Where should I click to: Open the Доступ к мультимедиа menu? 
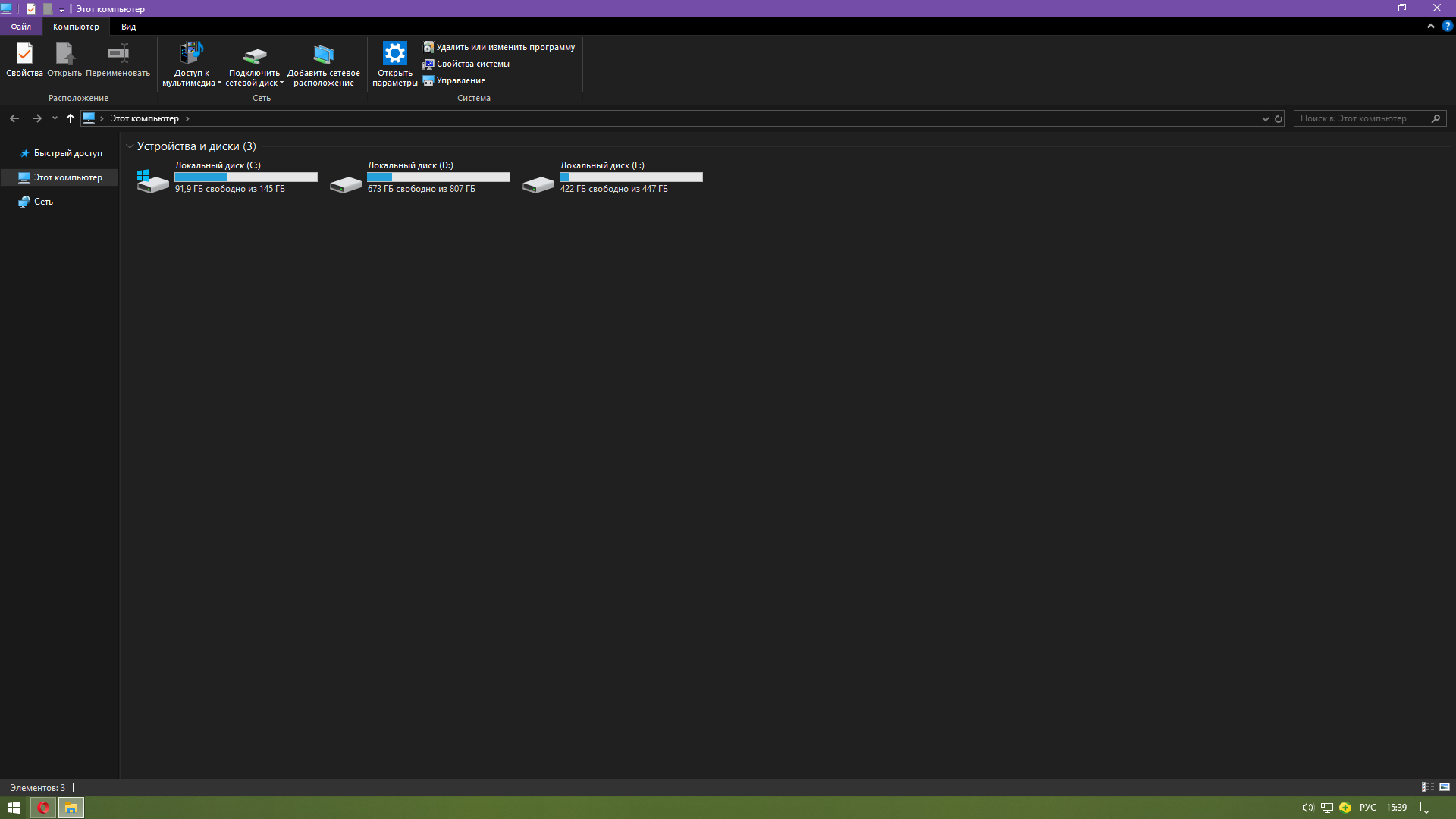coord(191,64)
